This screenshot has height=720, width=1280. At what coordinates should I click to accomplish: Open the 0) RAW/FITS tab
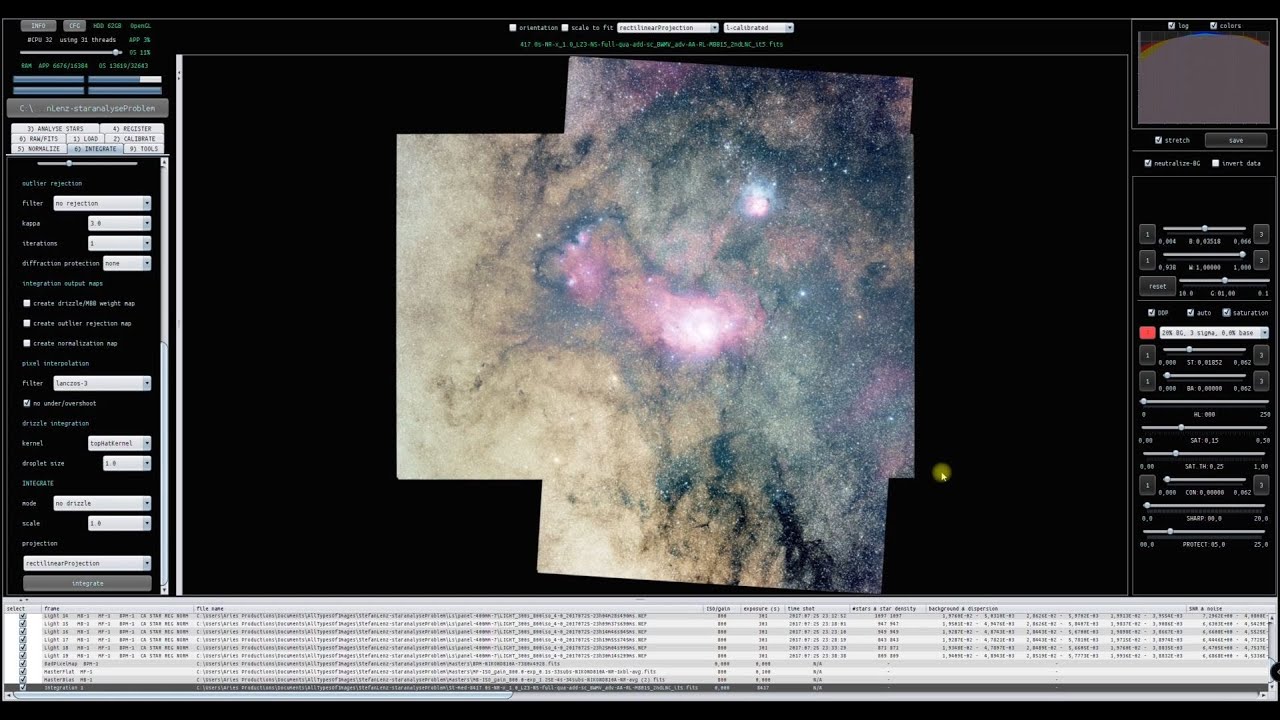click(x=38, y=138)
